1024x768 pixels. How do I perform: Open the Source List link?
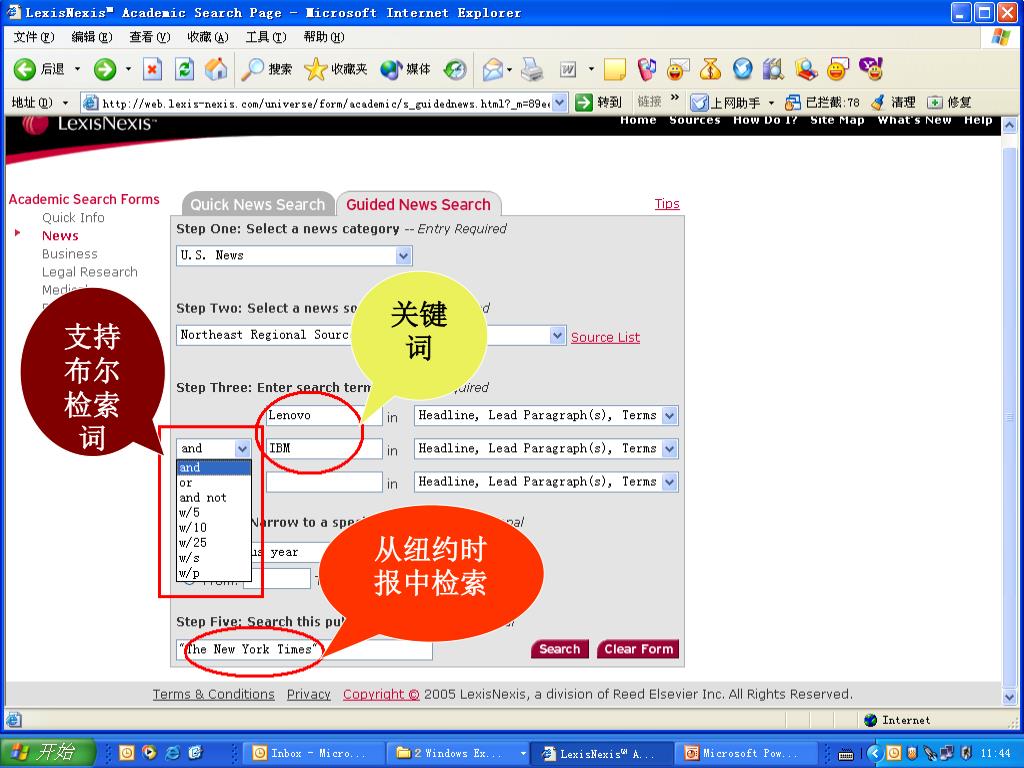[x=605, y=338]
